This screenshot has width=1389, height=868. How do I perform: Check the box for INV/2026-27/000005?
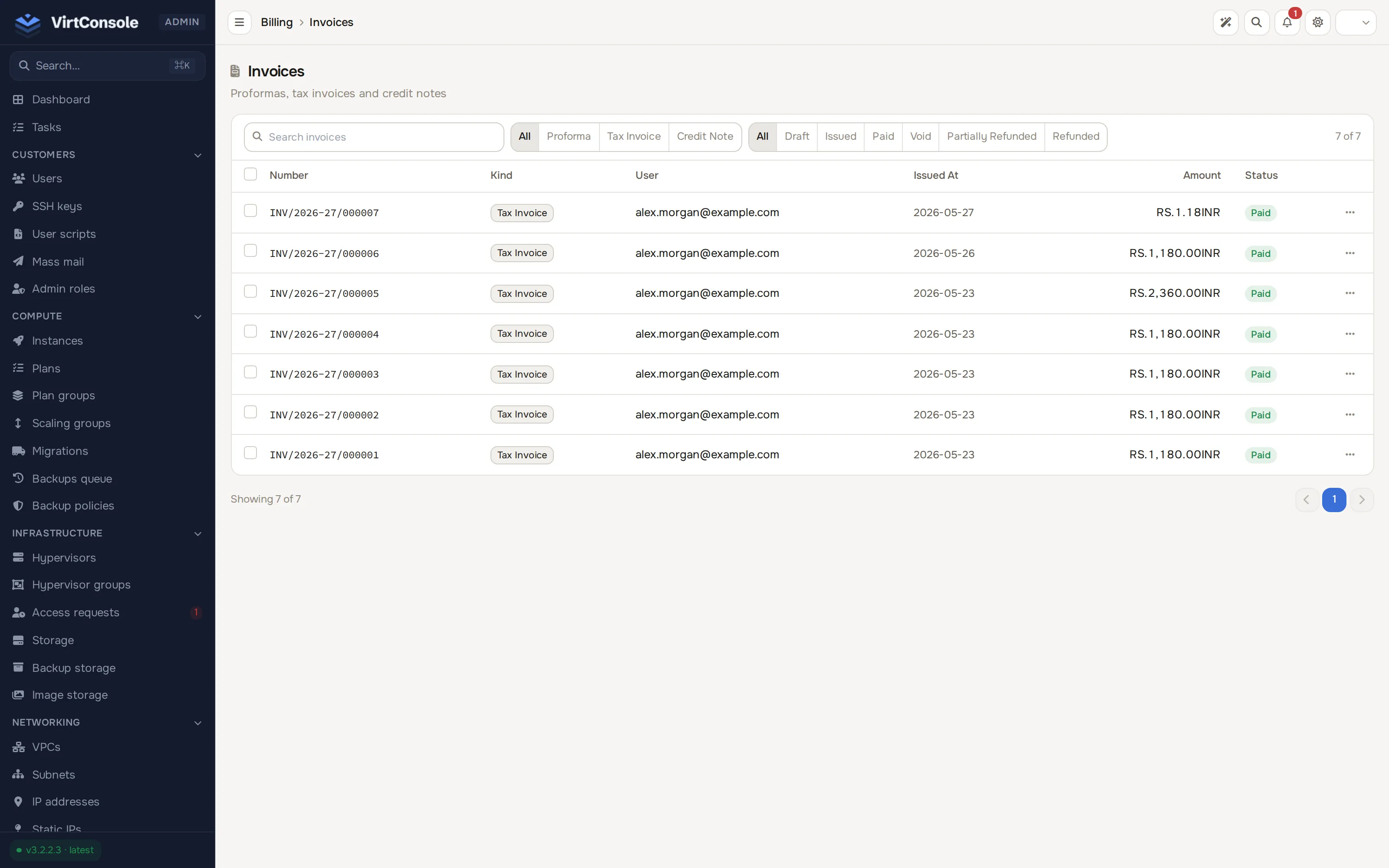[x=250, y=292]
